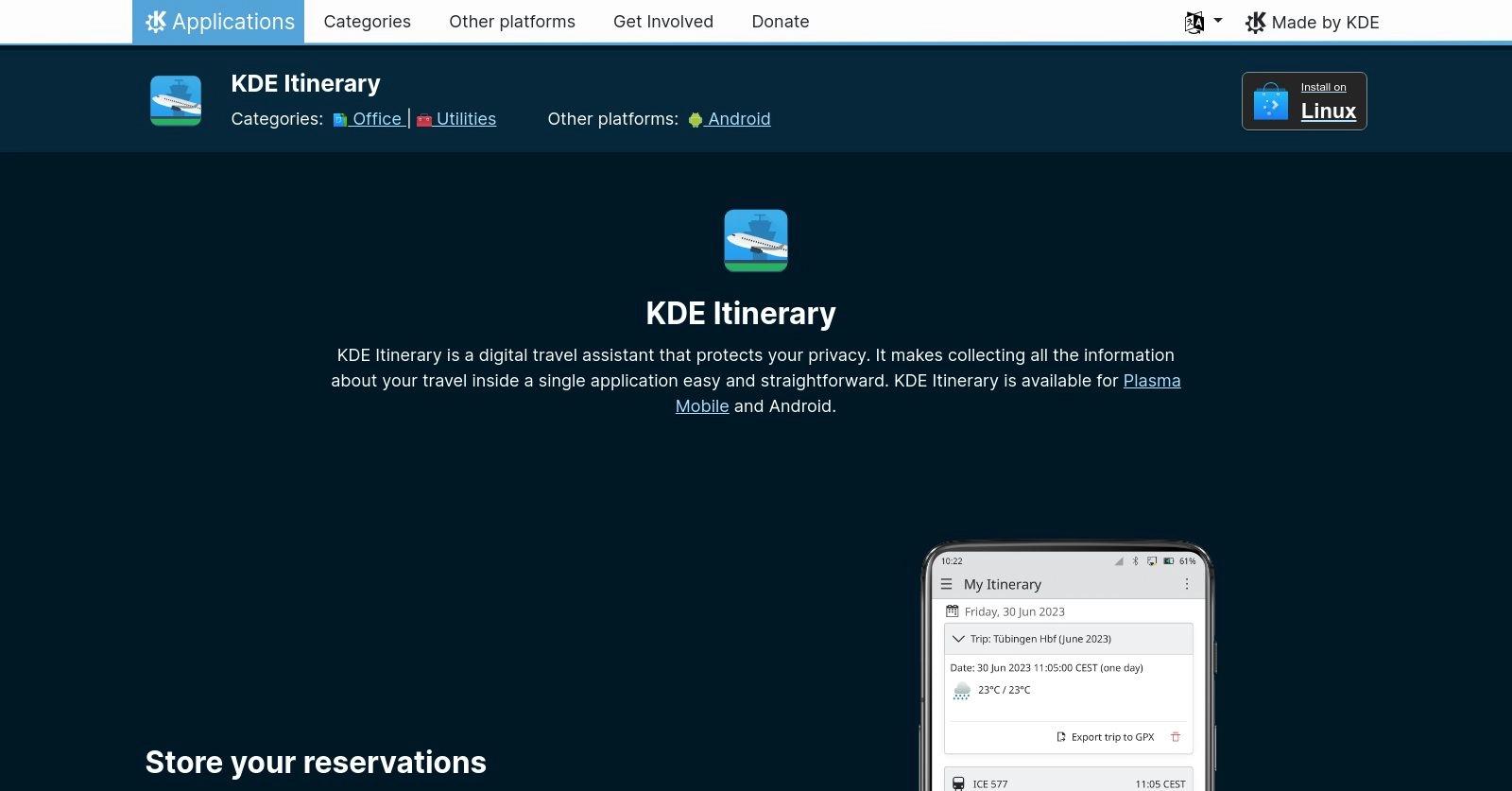The height and width of the screenshot is (791, 1512).
Task: Click the My Itinerary title in phone
Action: point(1003,584)
